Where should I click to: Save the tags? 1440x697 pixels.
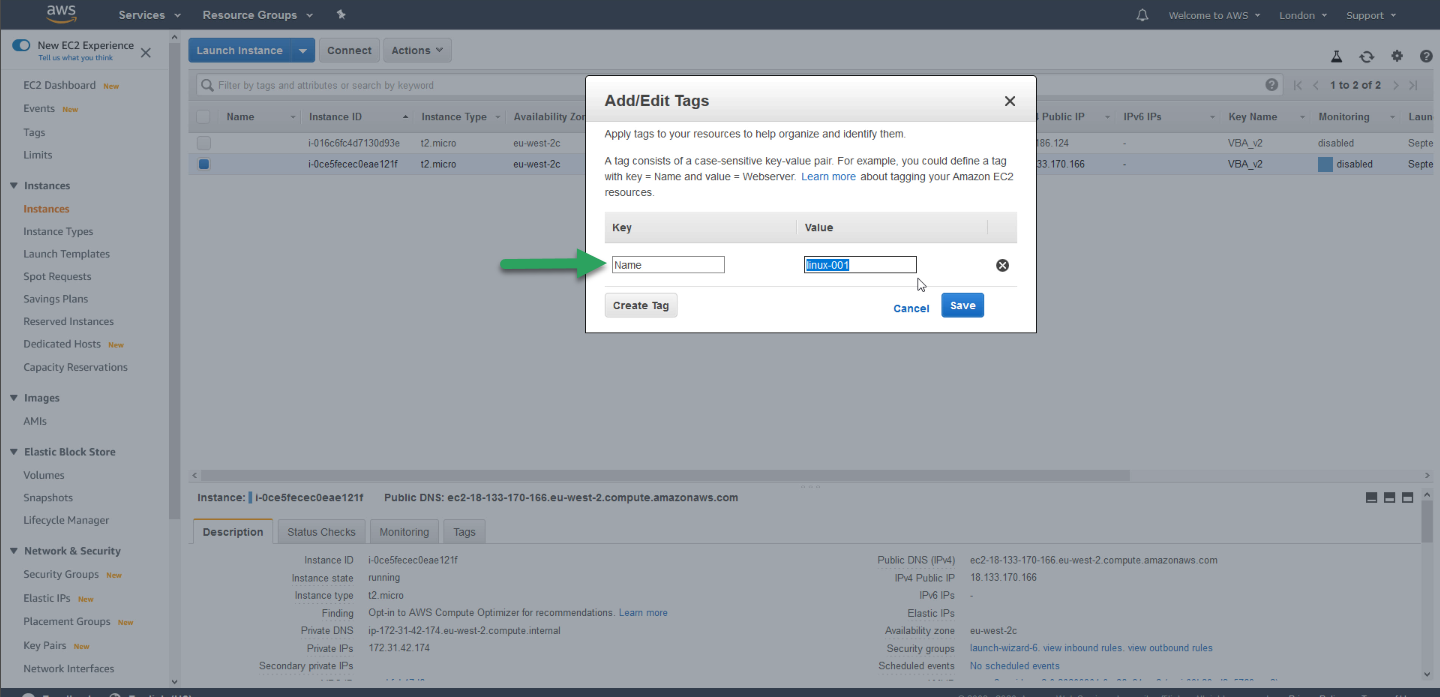pyautogui.click(x=963, y=305)
